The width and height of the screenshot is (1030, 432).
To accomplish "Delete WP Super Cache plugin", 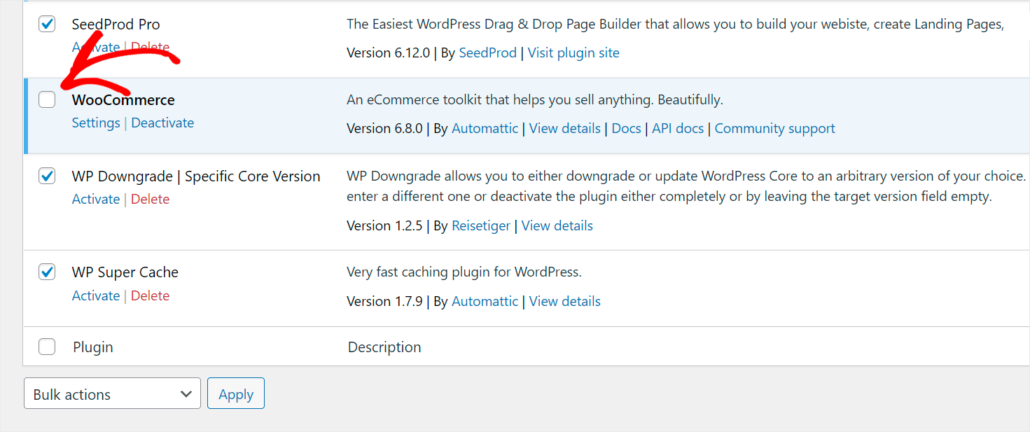I will [150, 295].
